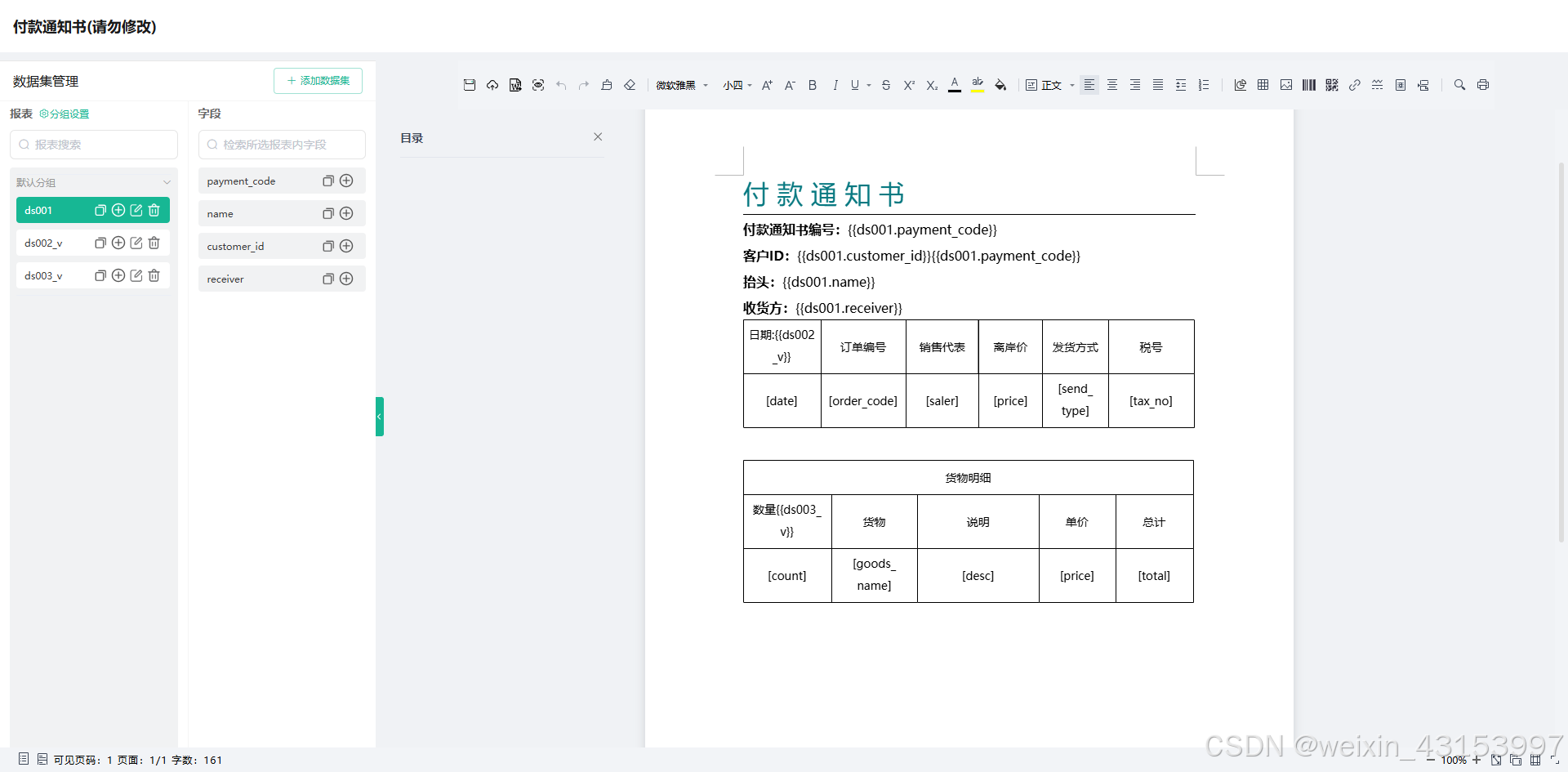Increase the font size
1568x772 pixels.
tap(767, 85)
